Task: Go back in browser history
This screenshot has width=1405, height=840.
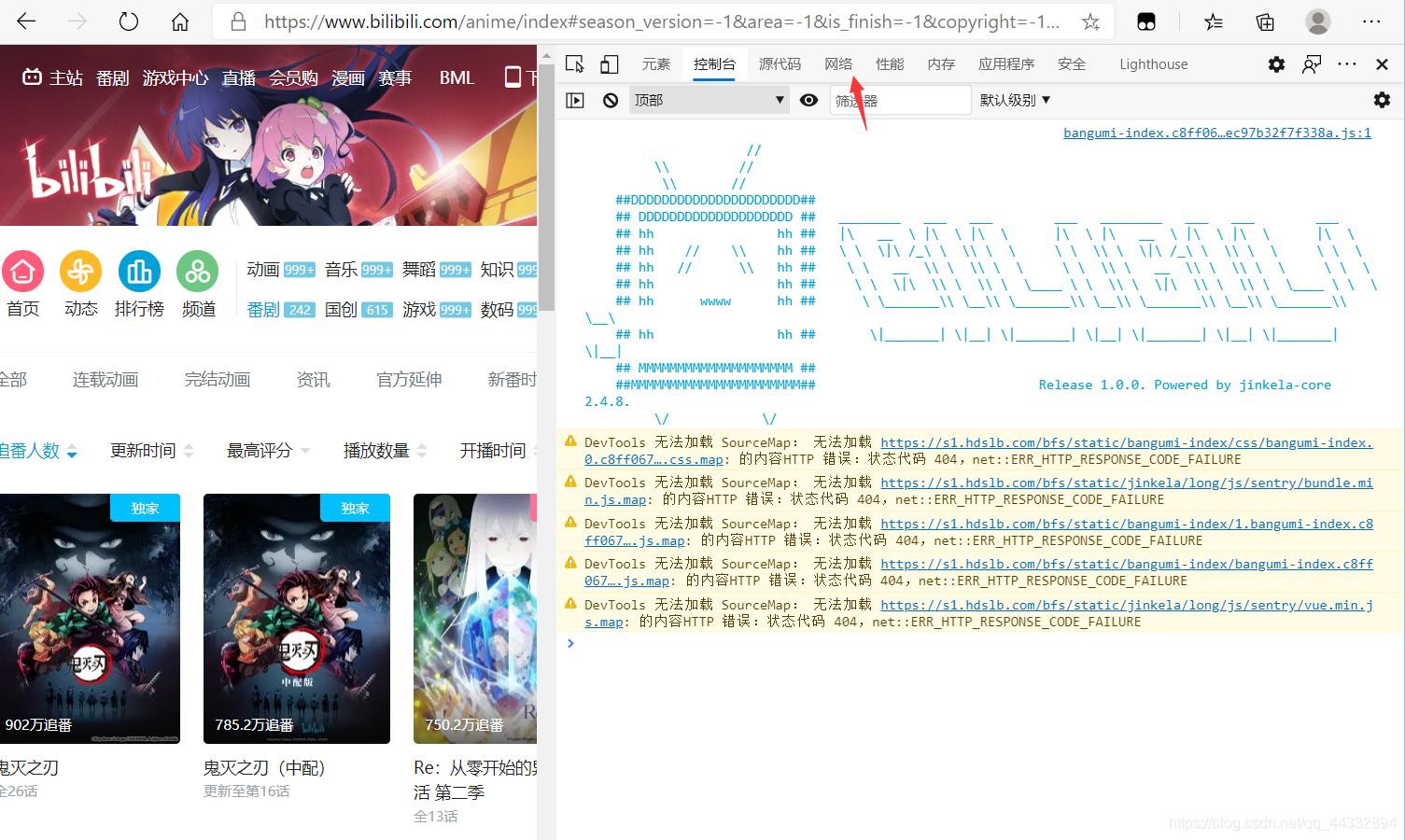Action: [x=26, y=21]
